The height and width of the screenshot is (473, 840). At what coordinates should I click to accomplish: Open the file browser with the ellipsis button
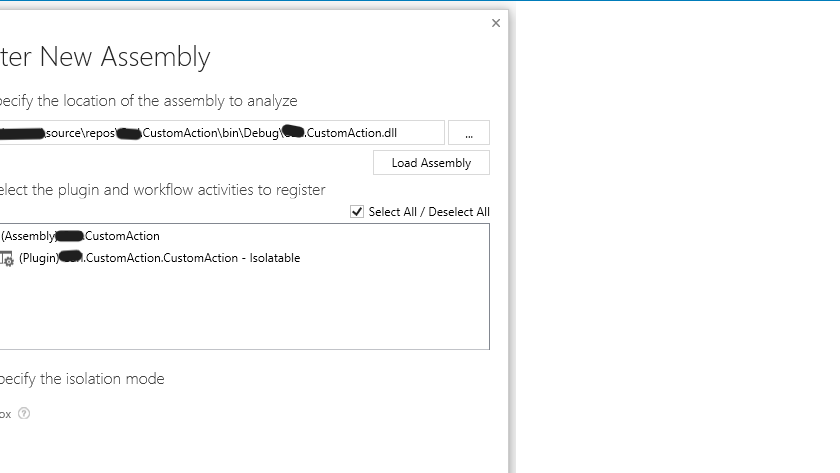point(469,133)
